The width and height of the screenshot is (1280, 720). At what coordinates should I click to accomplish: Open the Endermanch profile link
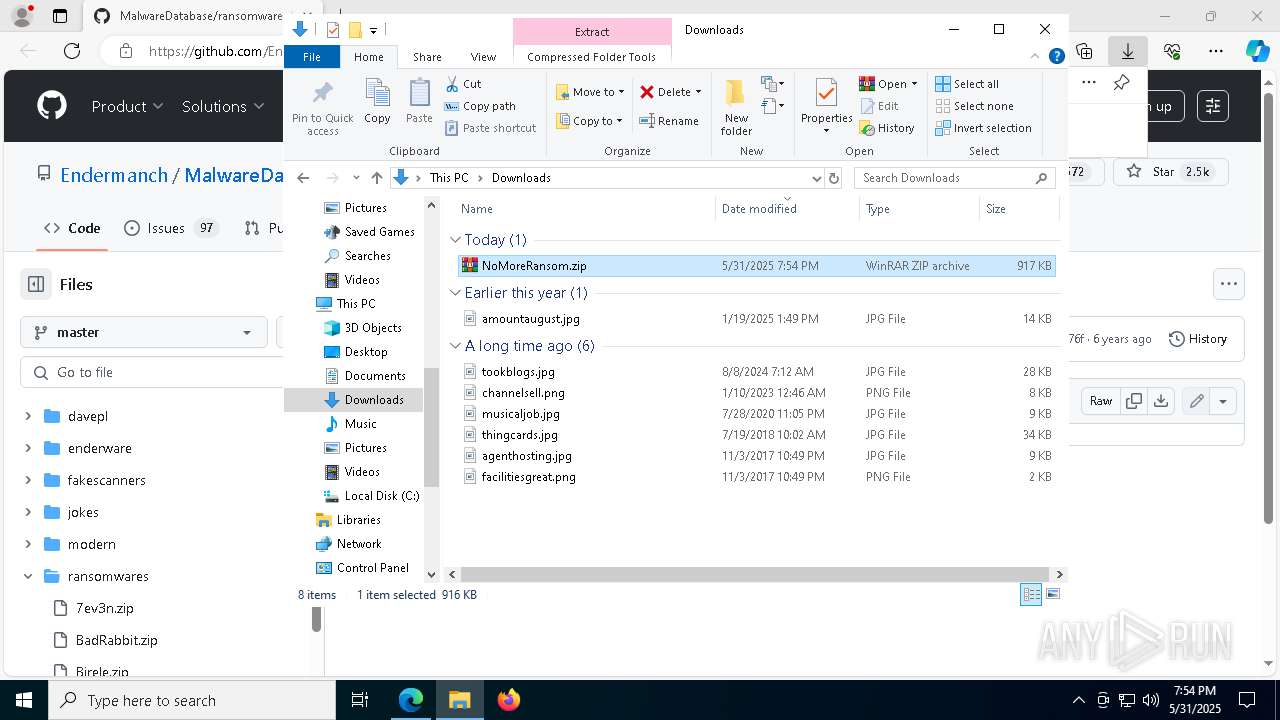[114, 175]
